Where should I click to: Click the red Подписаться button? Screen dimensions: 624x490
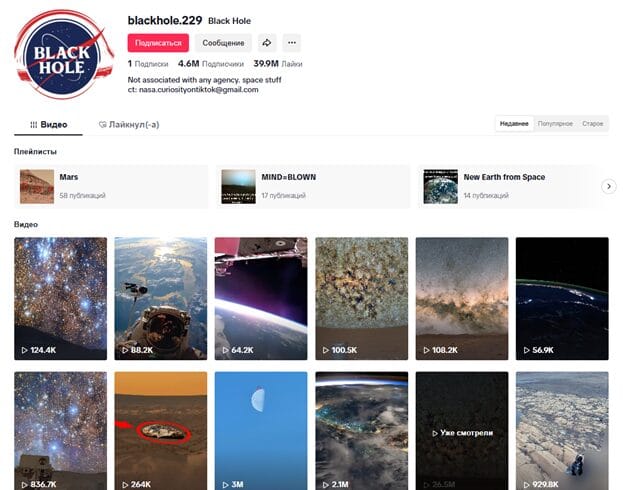point(158,43)
